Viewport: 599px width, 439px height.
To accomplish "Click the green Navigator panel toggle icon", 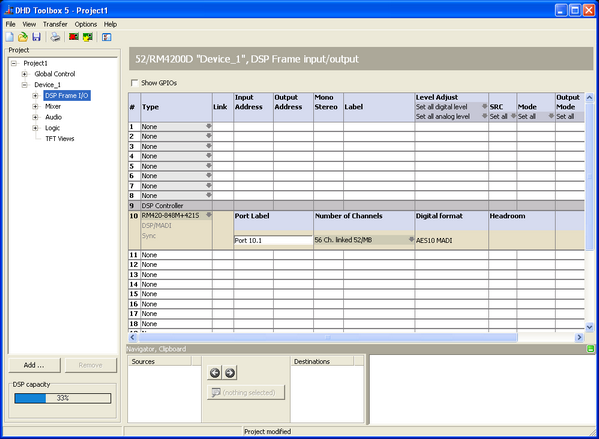I will (x=590, y=348).
